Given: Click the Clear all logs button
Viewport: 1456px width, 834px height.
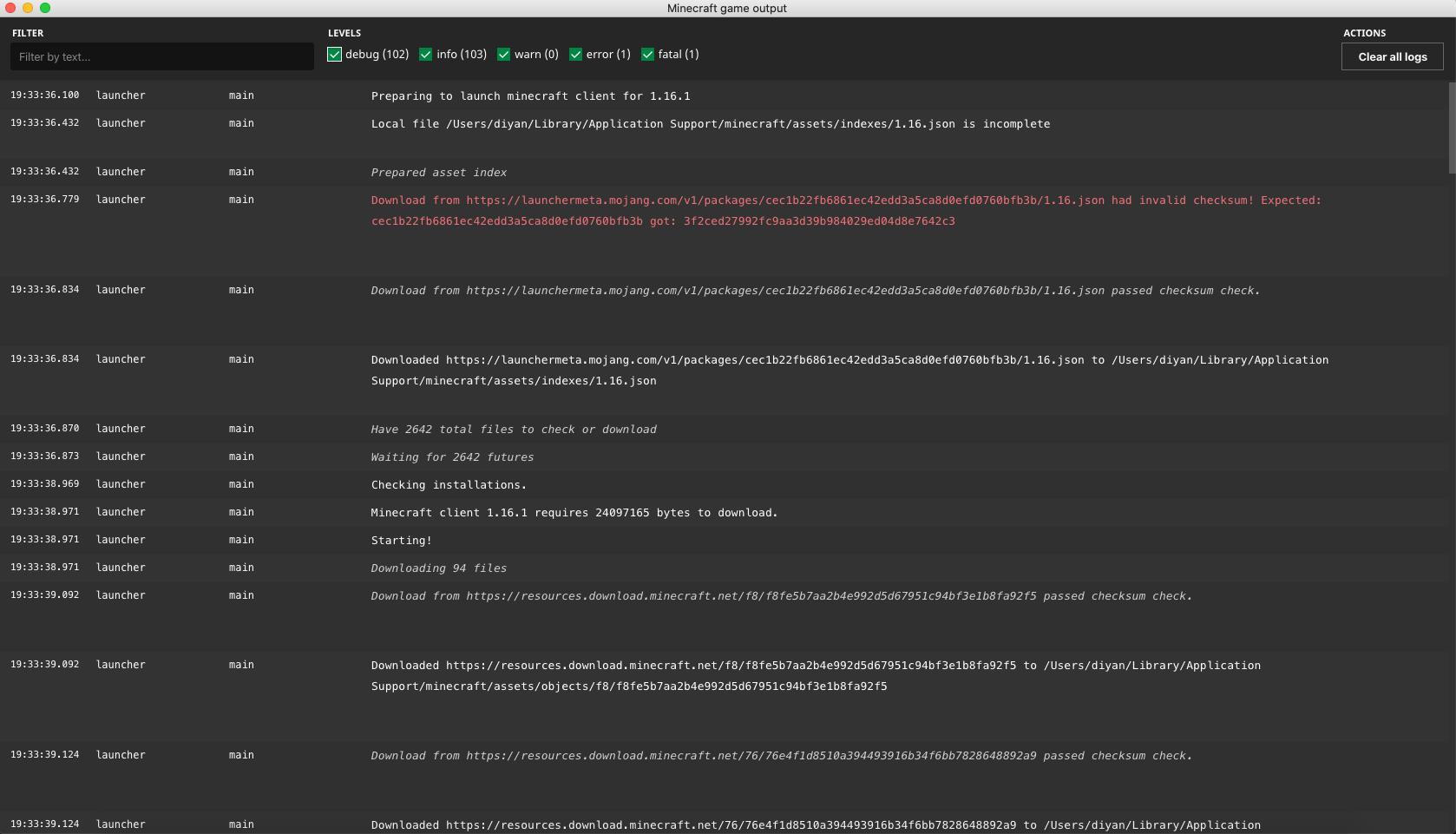Looking at the screenshot, I should click(1392, 56).
